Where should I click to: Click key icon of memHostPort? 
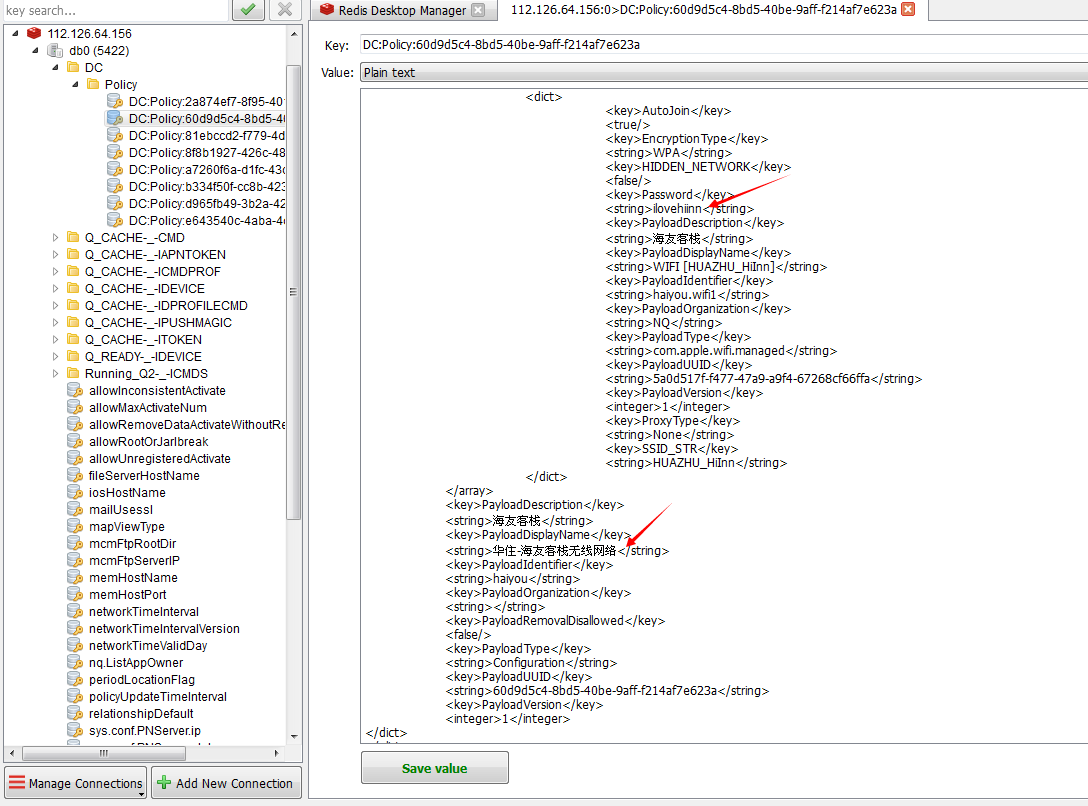tap(75, 594)
